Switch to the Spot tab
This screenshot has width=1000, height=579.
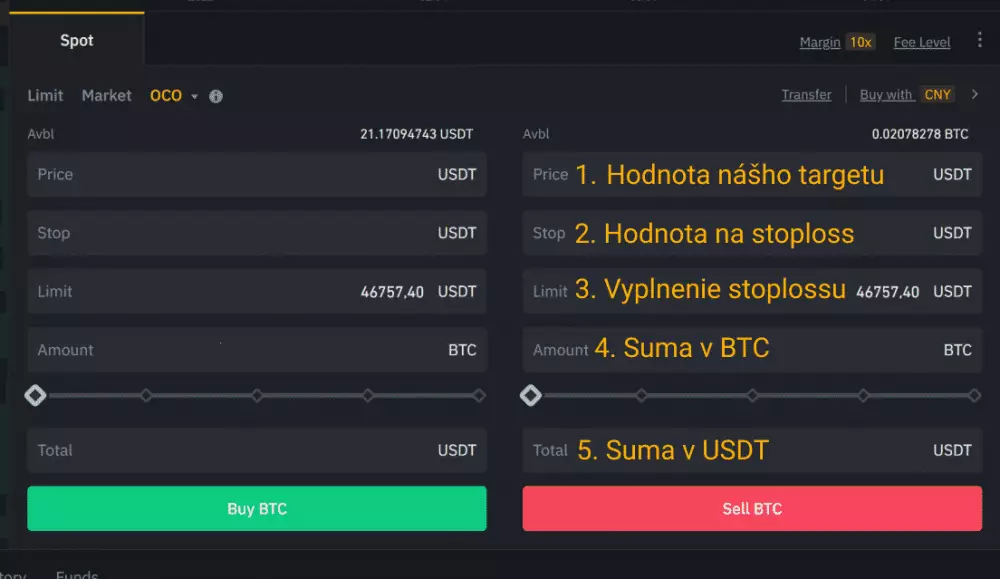tap(77, 40)
